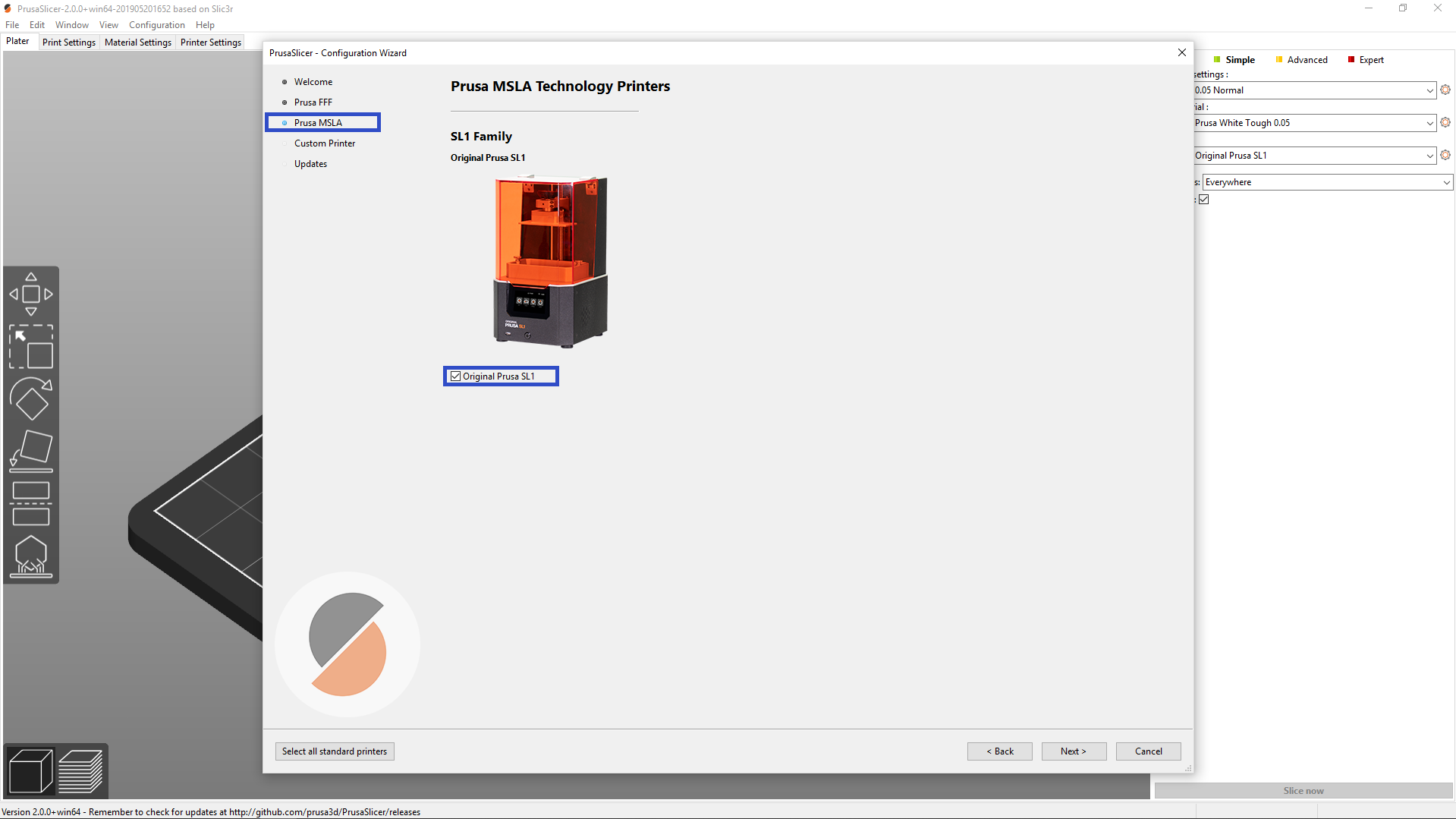Go to the Updates wizard page

(x=311, y=164)
